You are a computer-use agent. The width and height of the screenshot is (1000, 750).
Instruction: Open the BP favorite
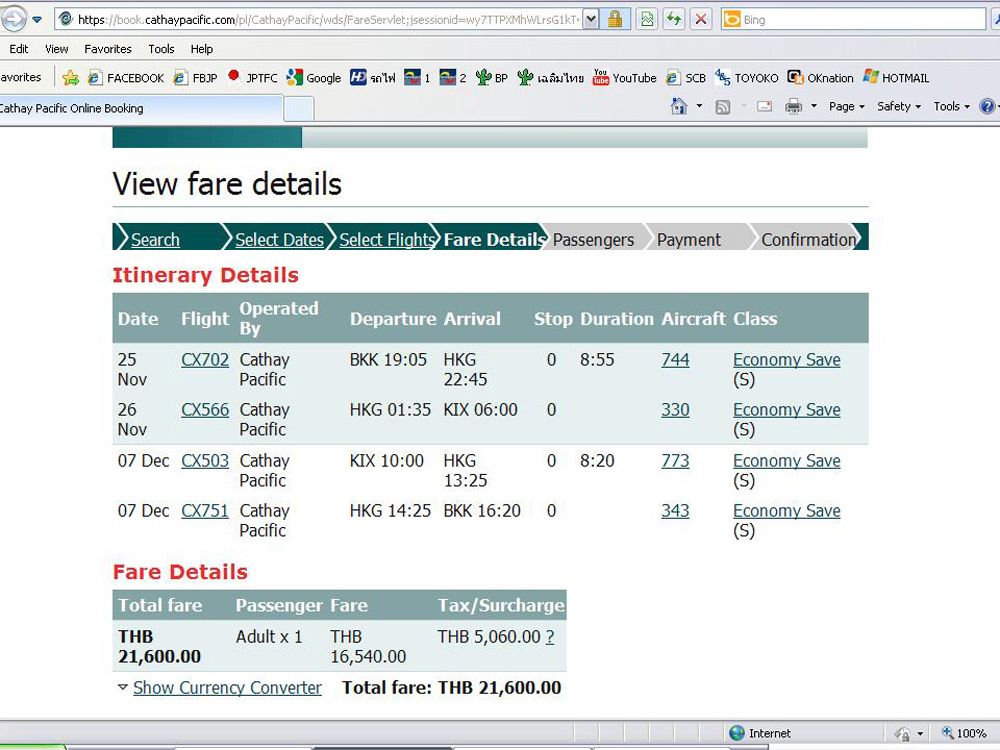point(492,78)
